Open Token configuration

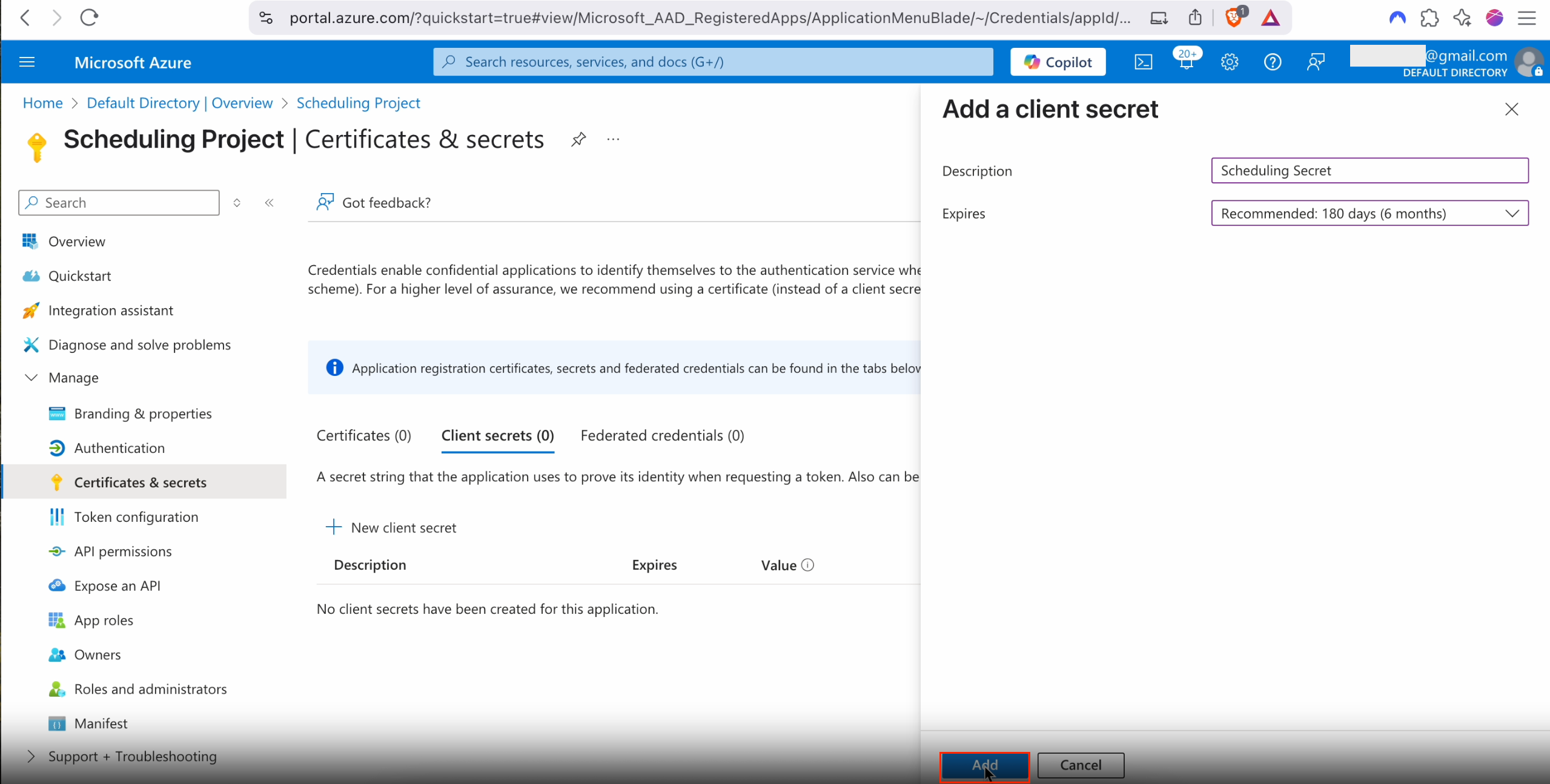point(136,517)
